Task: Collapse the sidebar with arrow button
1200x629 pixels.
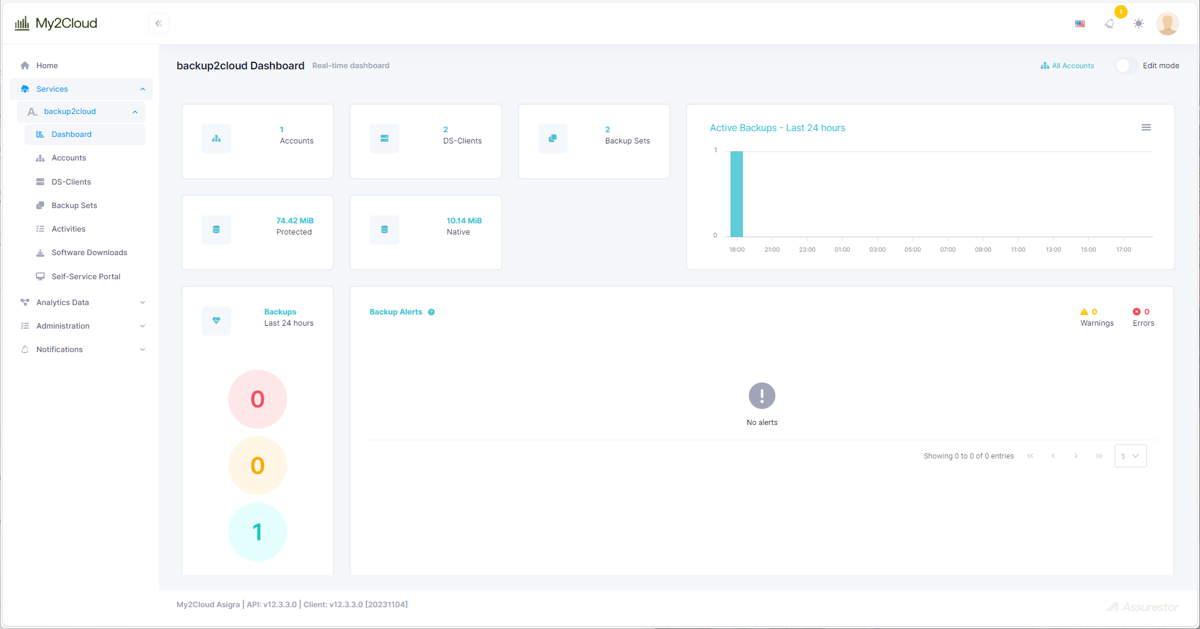Action: (x=158, y=22)
